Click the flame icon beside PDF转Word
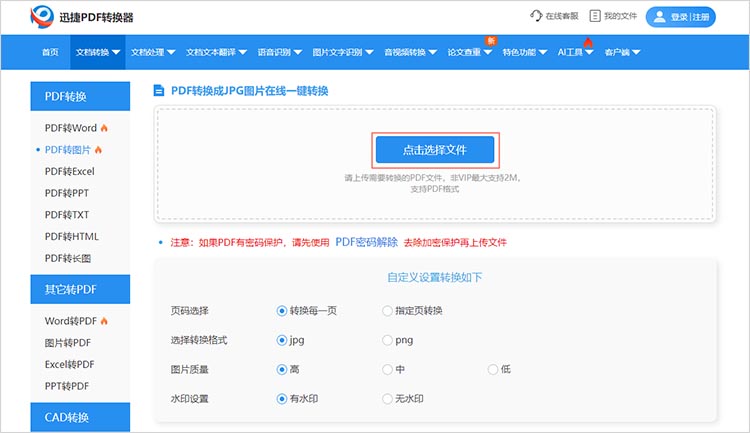This screenshot has height=433, width=750. (x=105, y=128)
